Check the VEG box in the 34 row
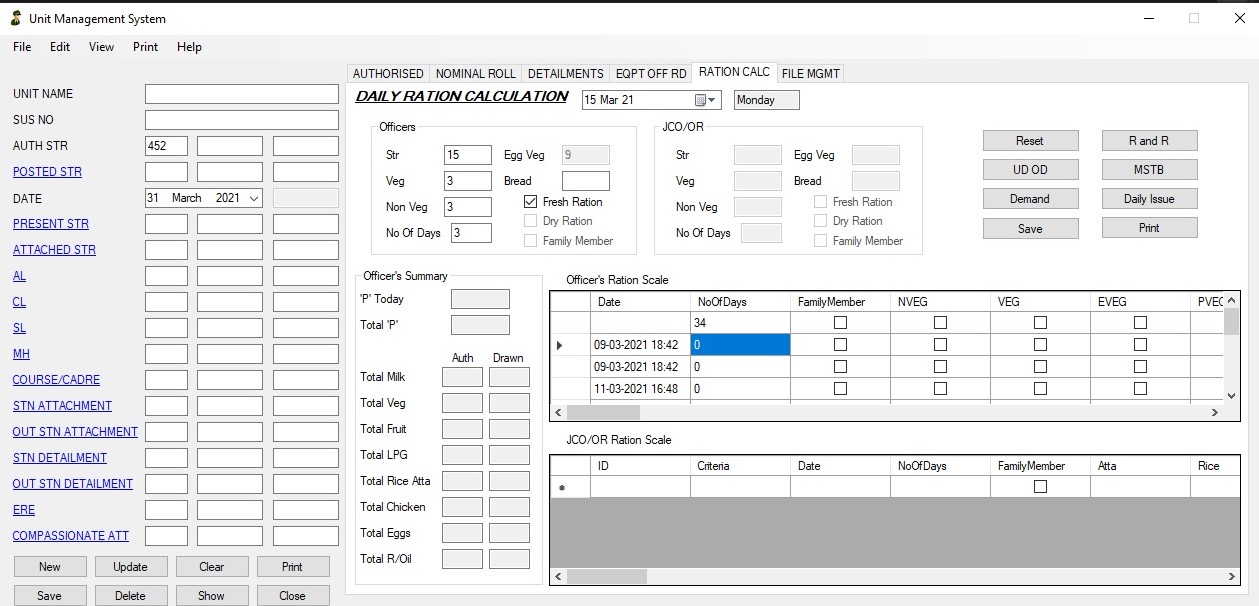This screenshot has width=1259, height=606. [x=1040, y=323]
